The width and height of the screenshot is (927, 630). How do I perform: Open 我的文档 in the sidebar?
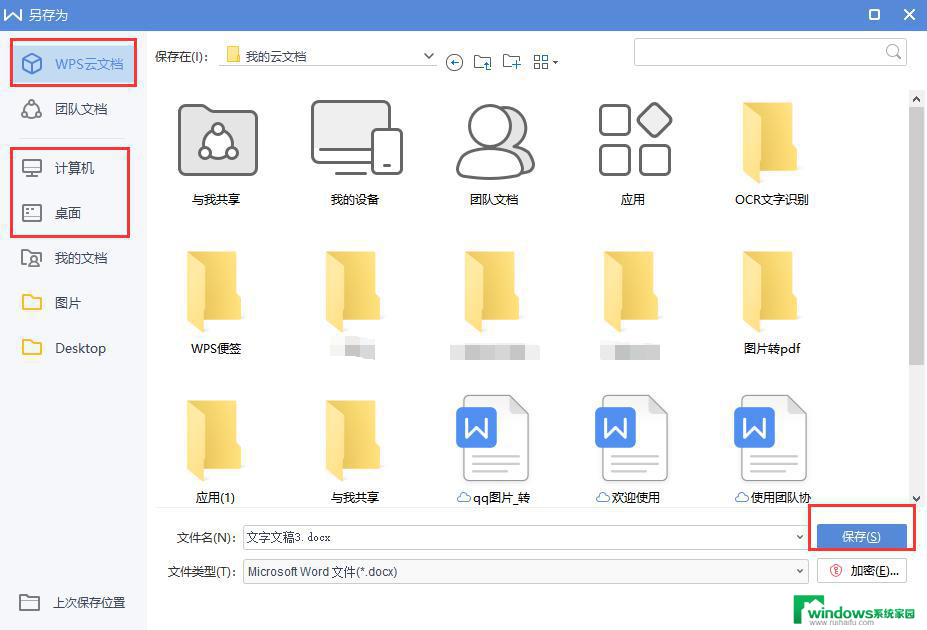coord(64,258)
